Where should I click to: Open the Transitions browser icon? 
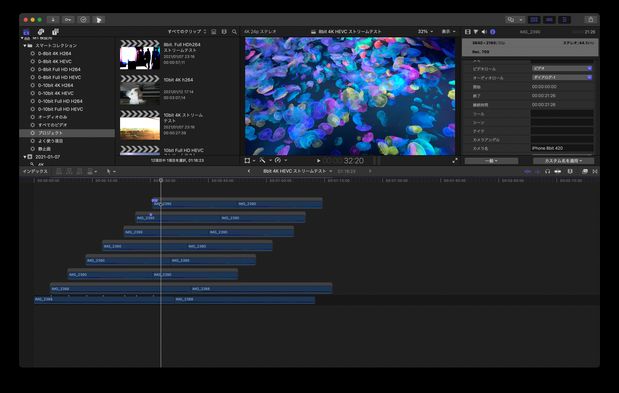coord(595,171)
